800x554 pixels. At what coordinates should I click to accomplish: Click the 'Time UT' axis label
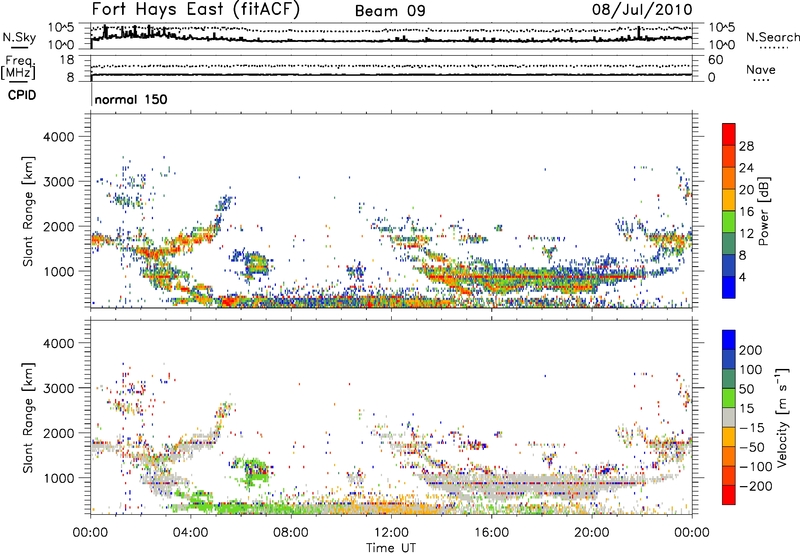click(x=391, y=548)
